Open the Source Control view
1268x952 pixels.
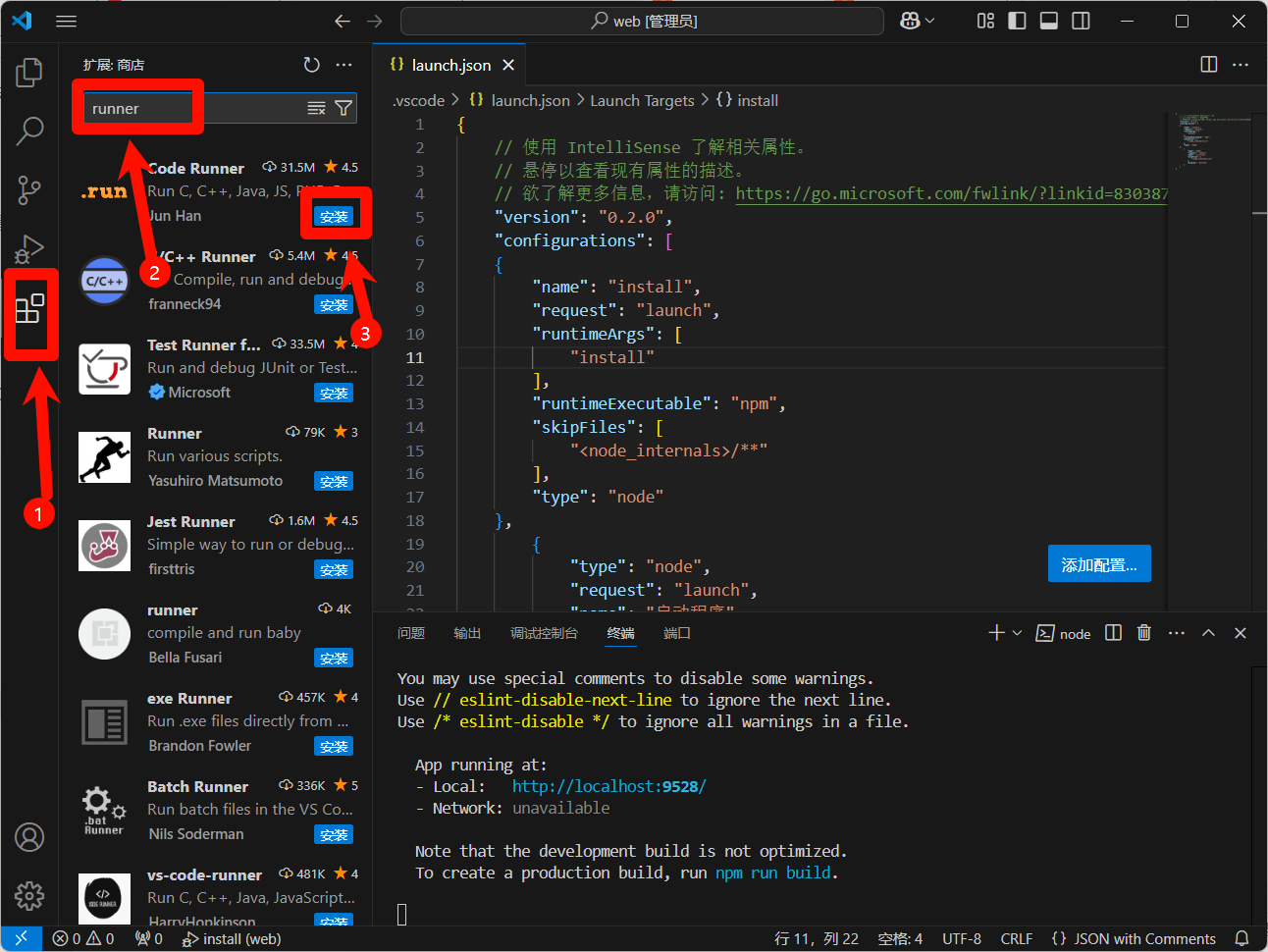(29, 189)
